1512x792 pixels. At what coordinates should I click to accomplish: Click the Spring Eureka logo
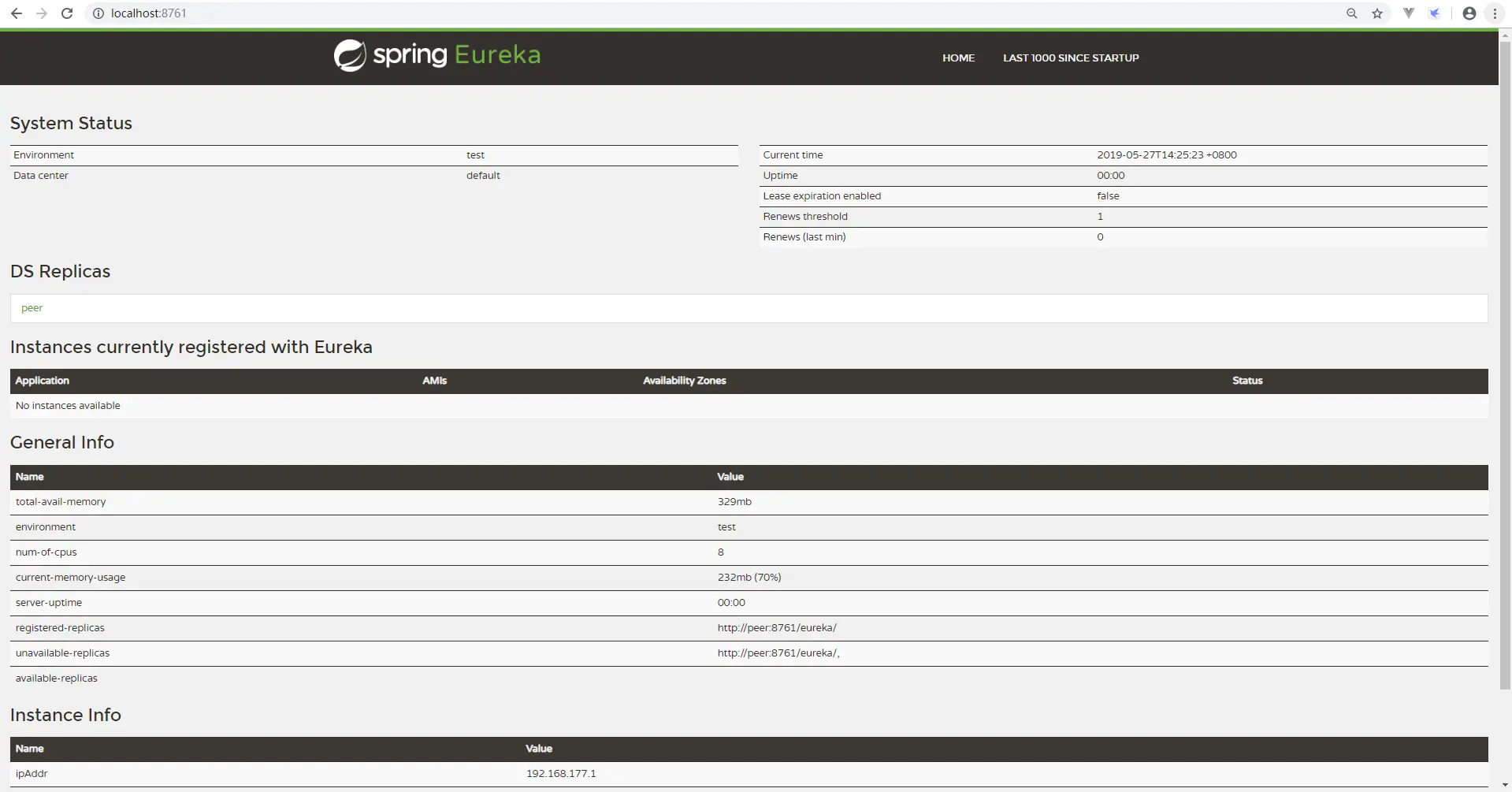click(x=437, y=55)
